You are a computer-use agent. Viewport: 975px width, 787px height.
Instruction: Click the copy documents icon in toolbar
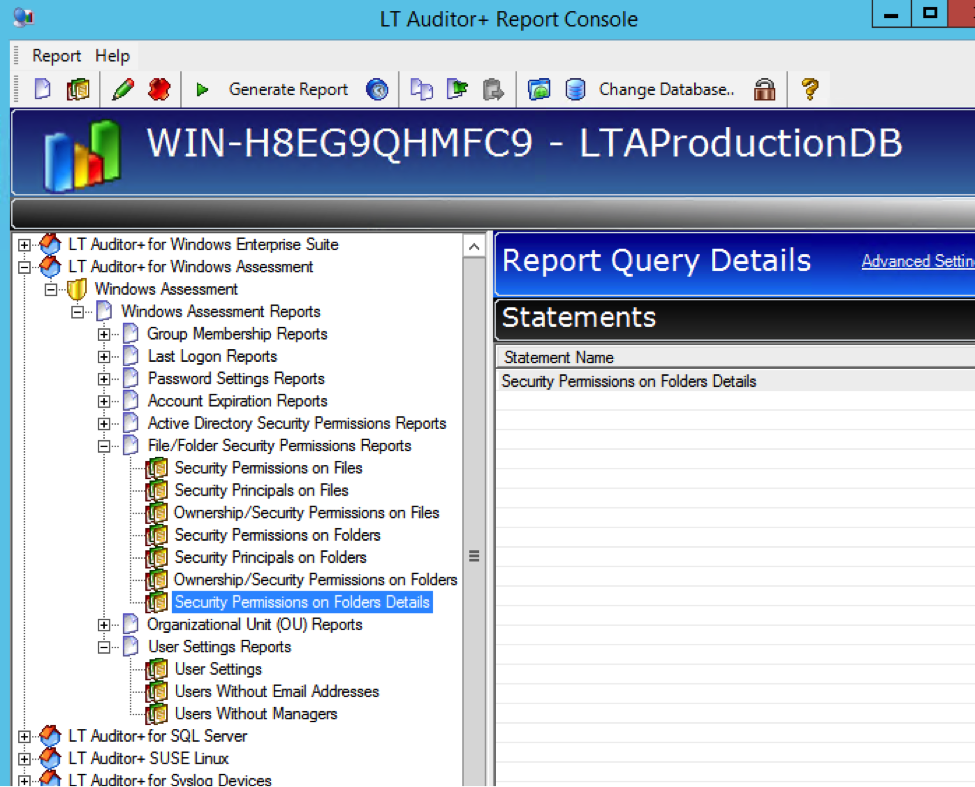(422, 90)
